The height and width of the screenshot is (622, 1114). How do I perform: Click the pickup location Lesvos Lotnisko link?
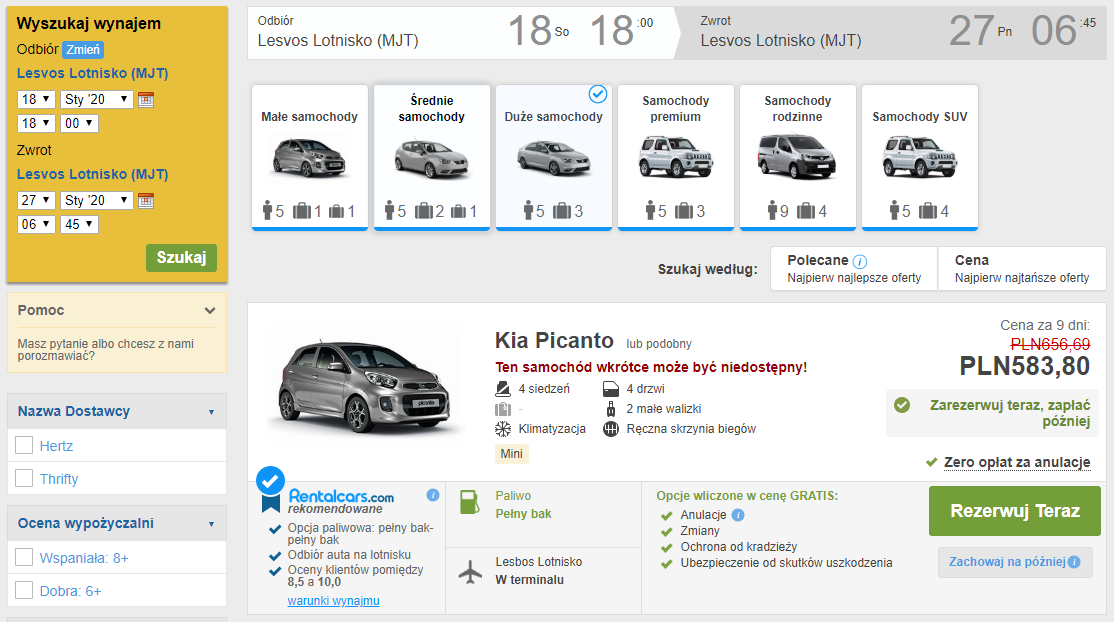pos(92,73)
